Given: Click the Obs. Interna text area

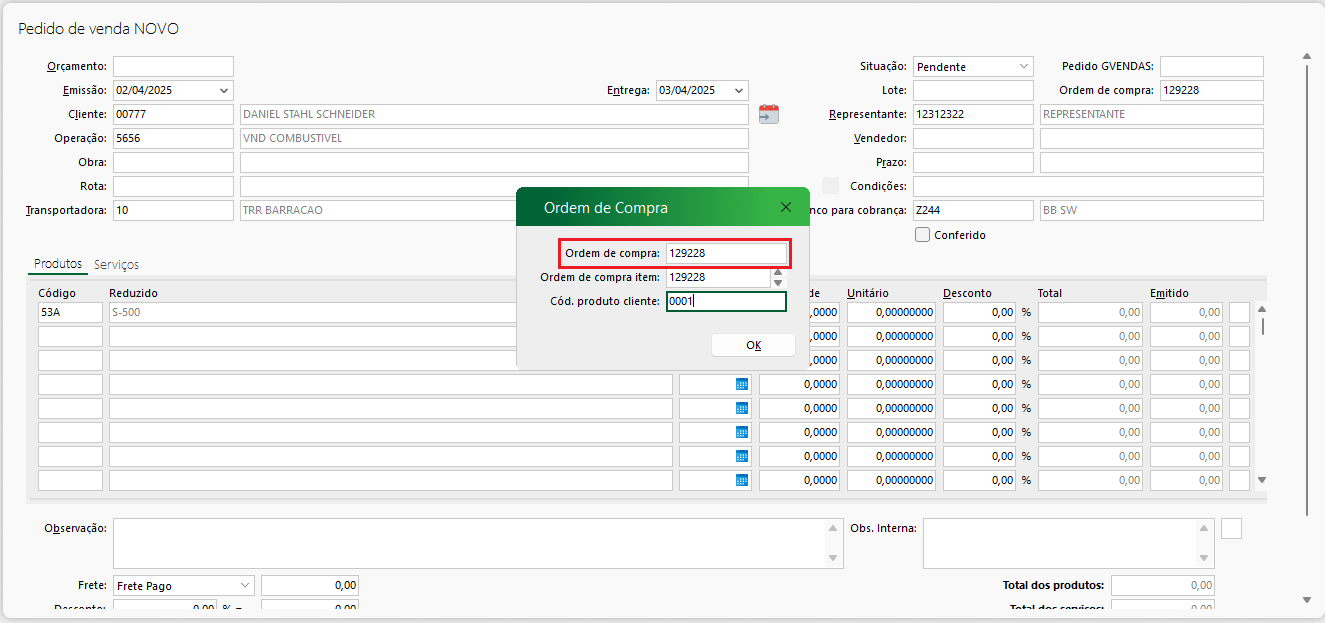Looking at the screenshot, I should 1069,543.
